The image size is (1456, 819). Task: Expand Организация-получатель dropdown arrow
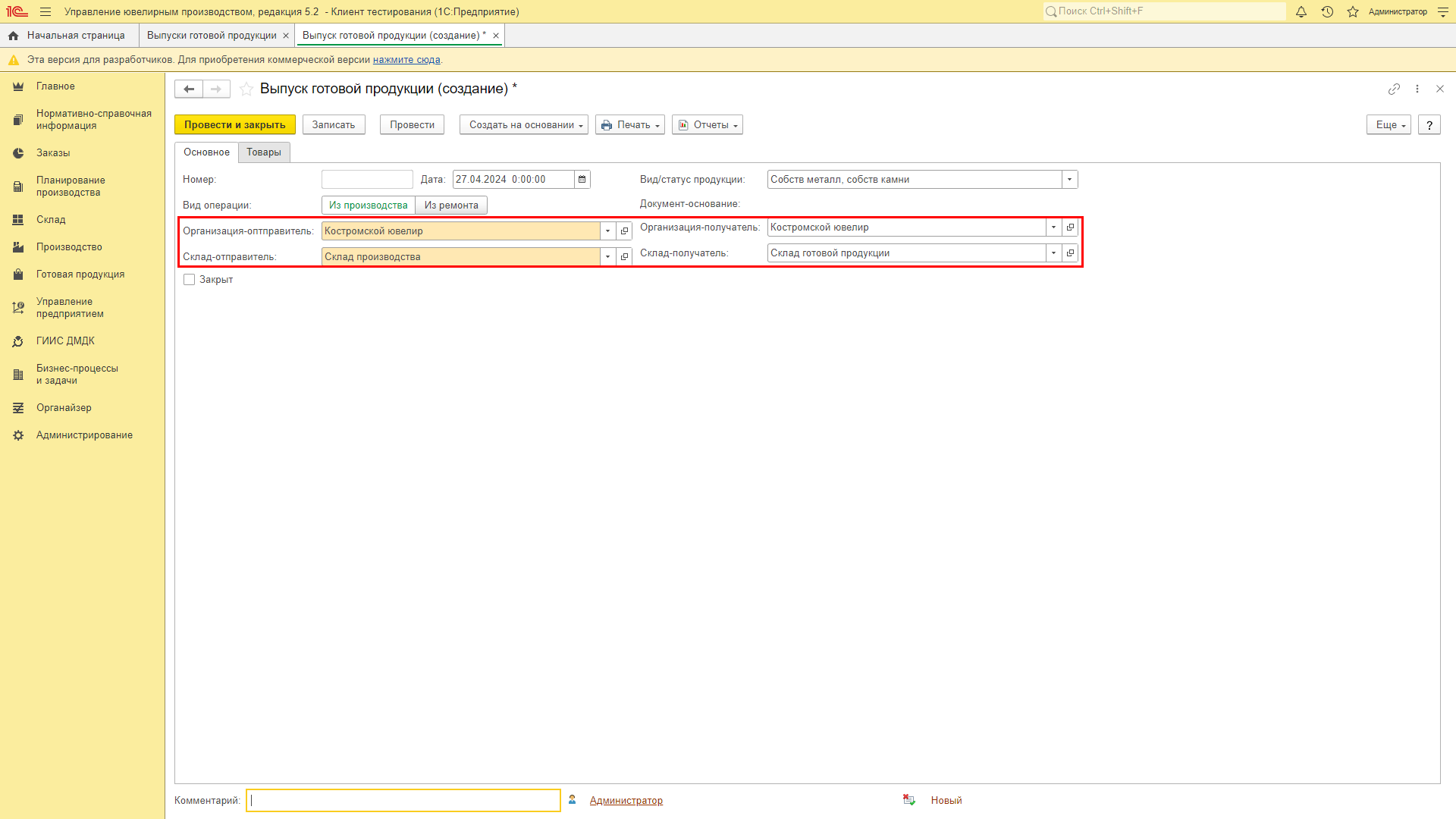tap(1053, 227)
